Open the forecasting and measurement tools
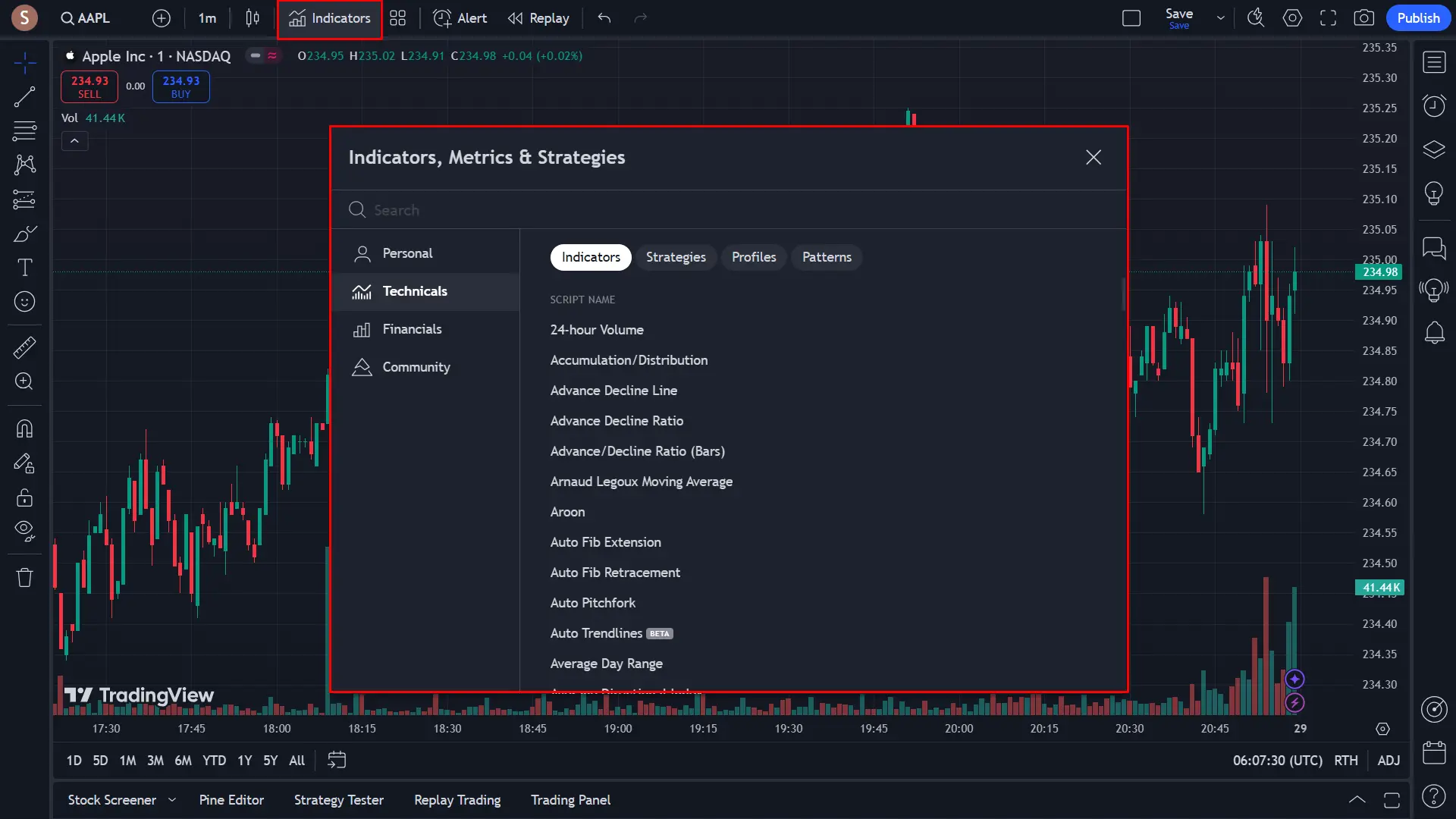This screenshot has width=1456, height=819. 25,199
